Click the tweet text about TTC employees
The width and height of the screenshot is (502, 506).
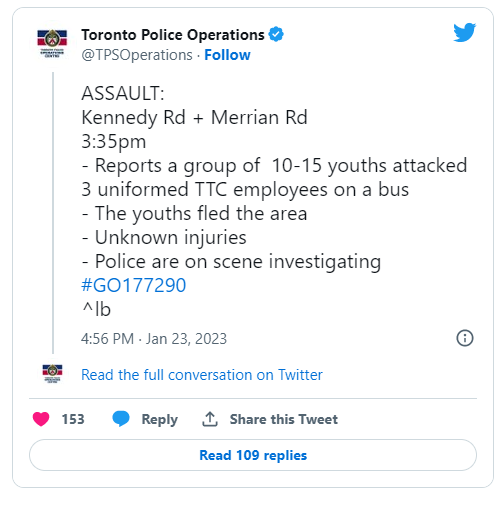(274, 177)
